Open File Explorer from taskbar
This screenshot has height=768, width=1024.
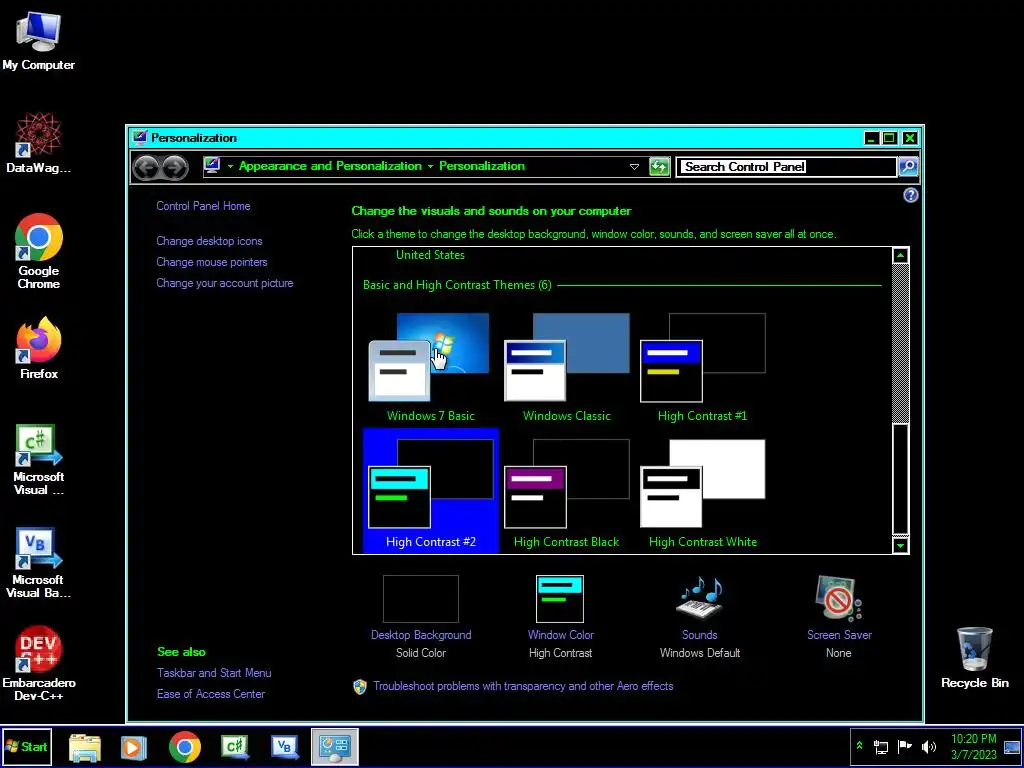click(85, 747)
